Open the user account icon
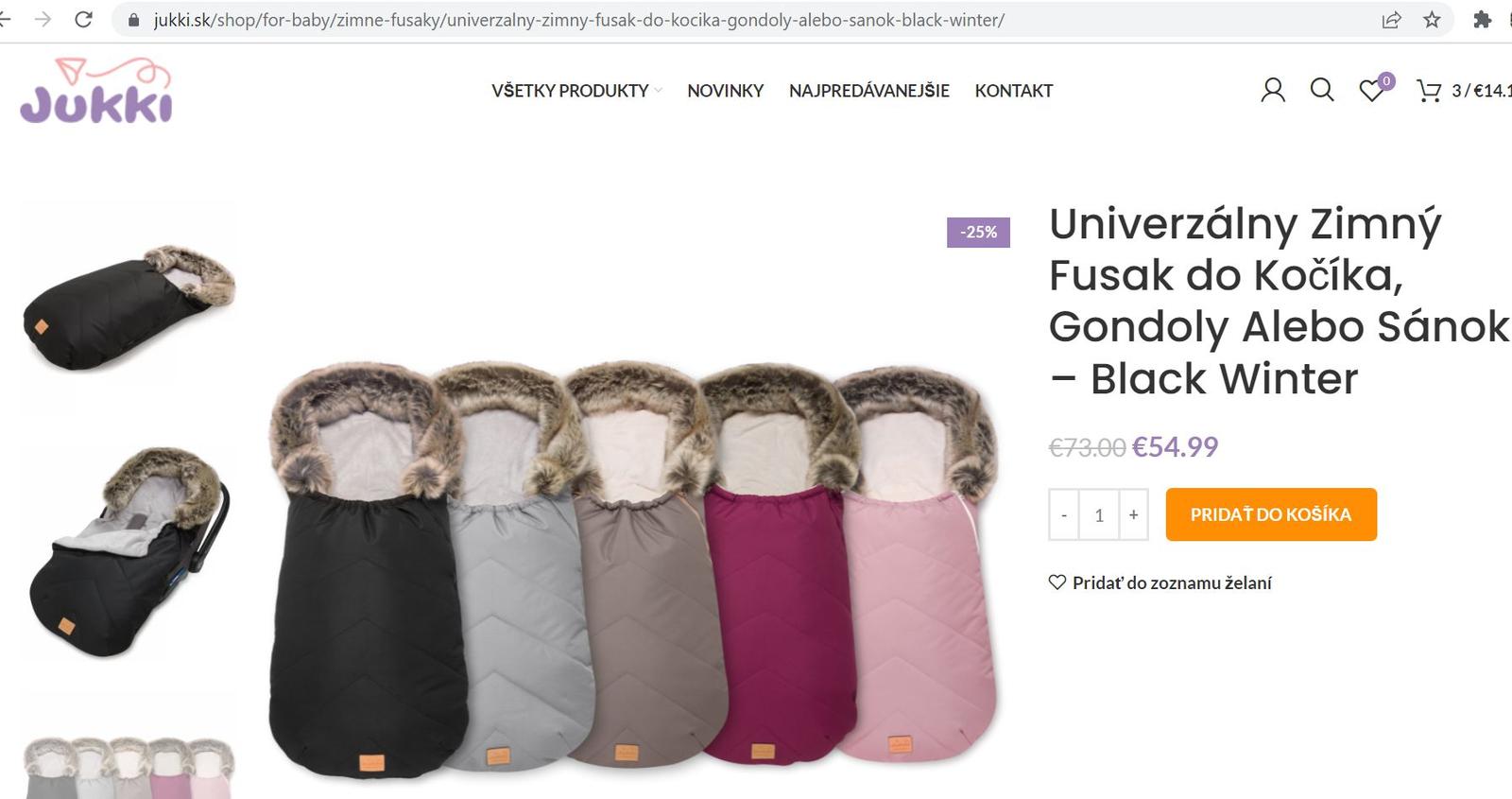The image size is (1512, 799). point(1273,91)
